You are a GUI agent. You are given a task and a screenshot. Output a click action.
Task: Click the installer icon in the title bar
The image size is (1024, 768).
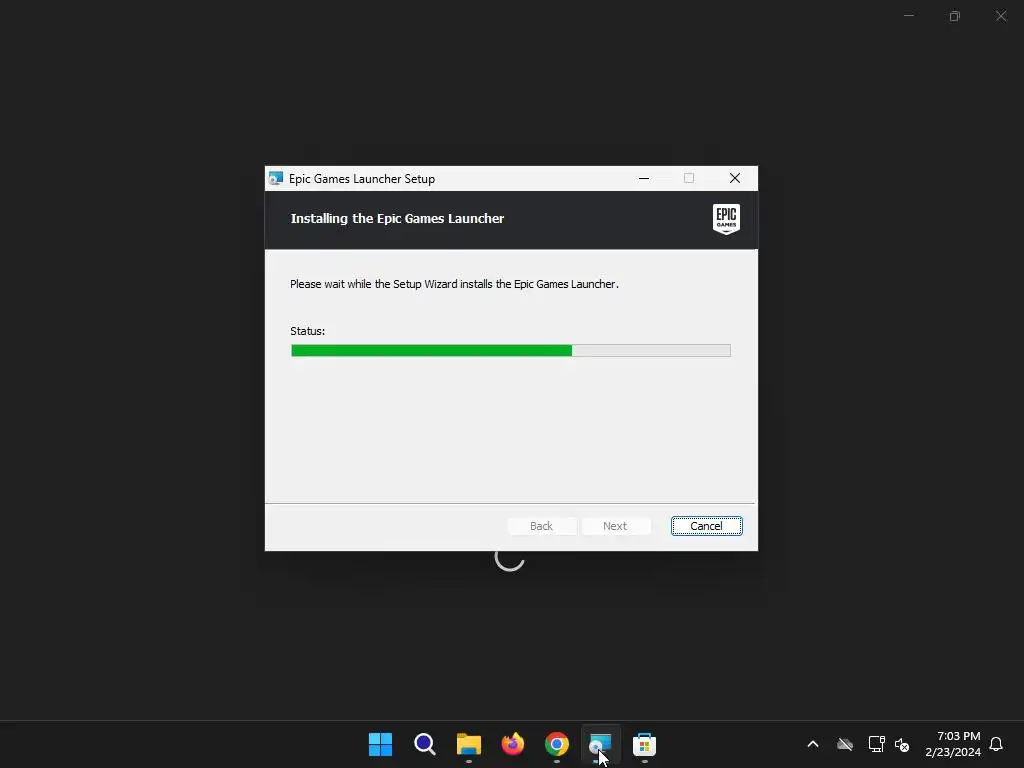[276, 178]
